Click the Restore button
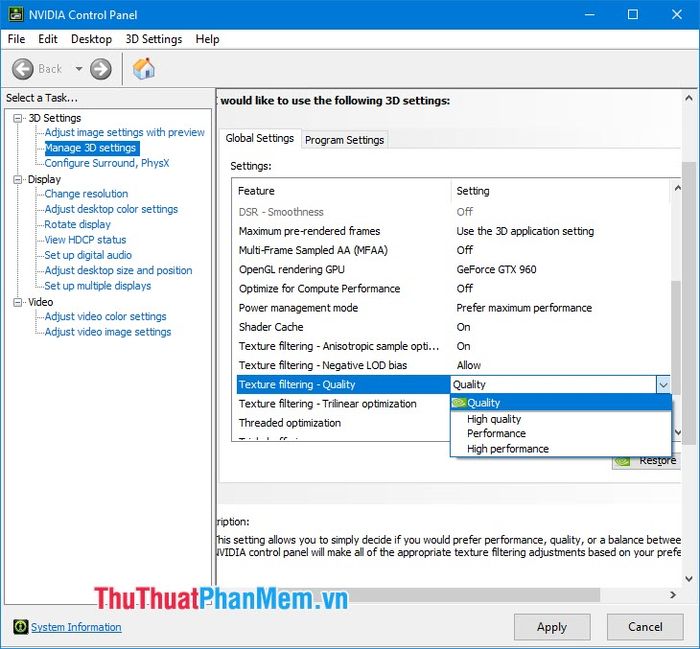 (646, 462)
